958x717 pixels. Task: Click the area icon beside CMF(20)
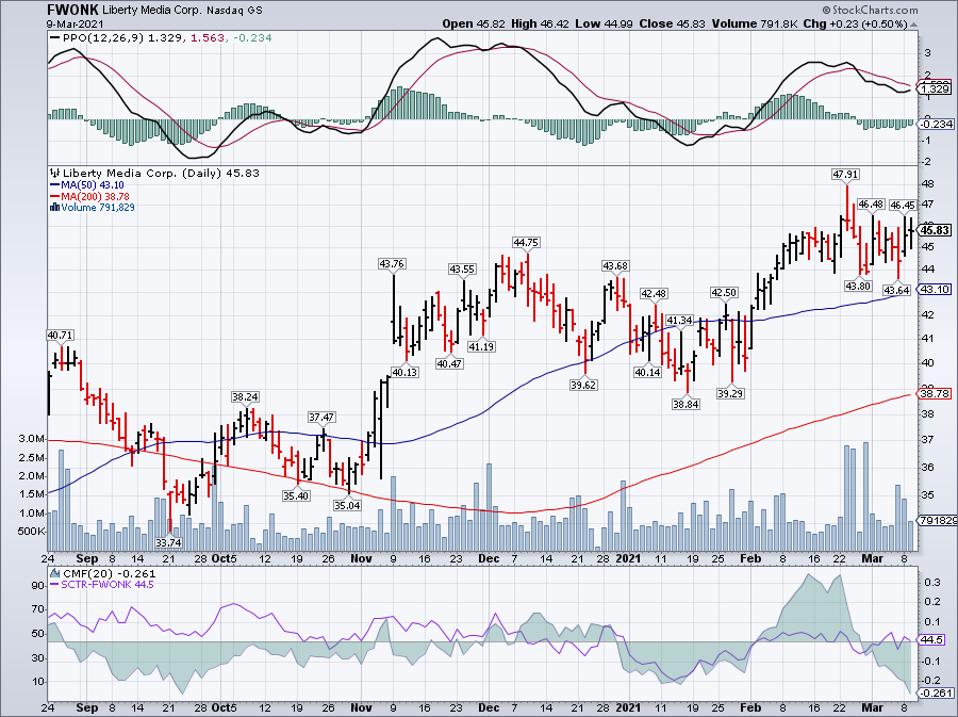tap(55, 573)
